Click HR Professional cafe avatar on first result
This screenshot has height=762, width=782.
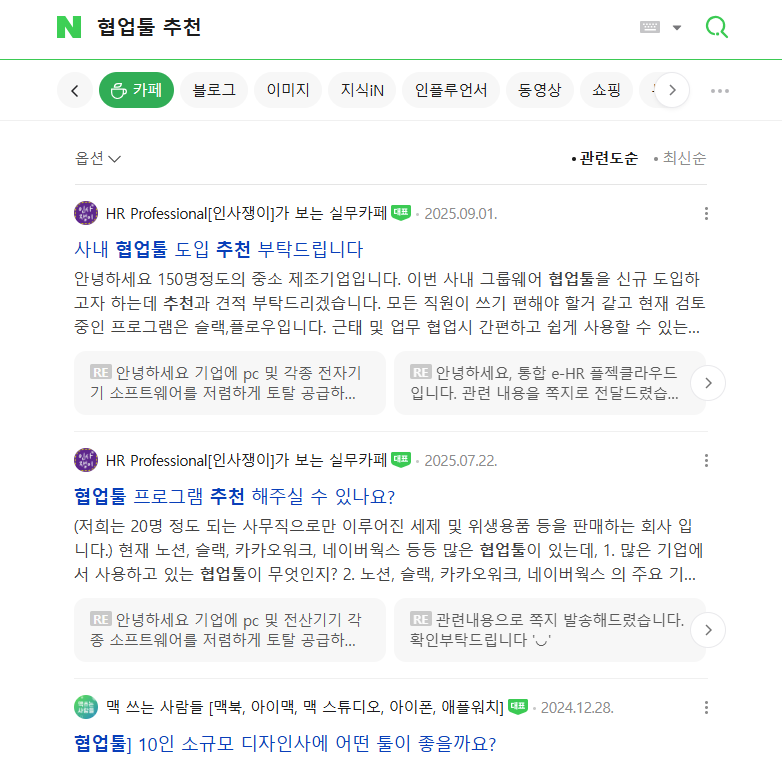(x=86, y=213)
